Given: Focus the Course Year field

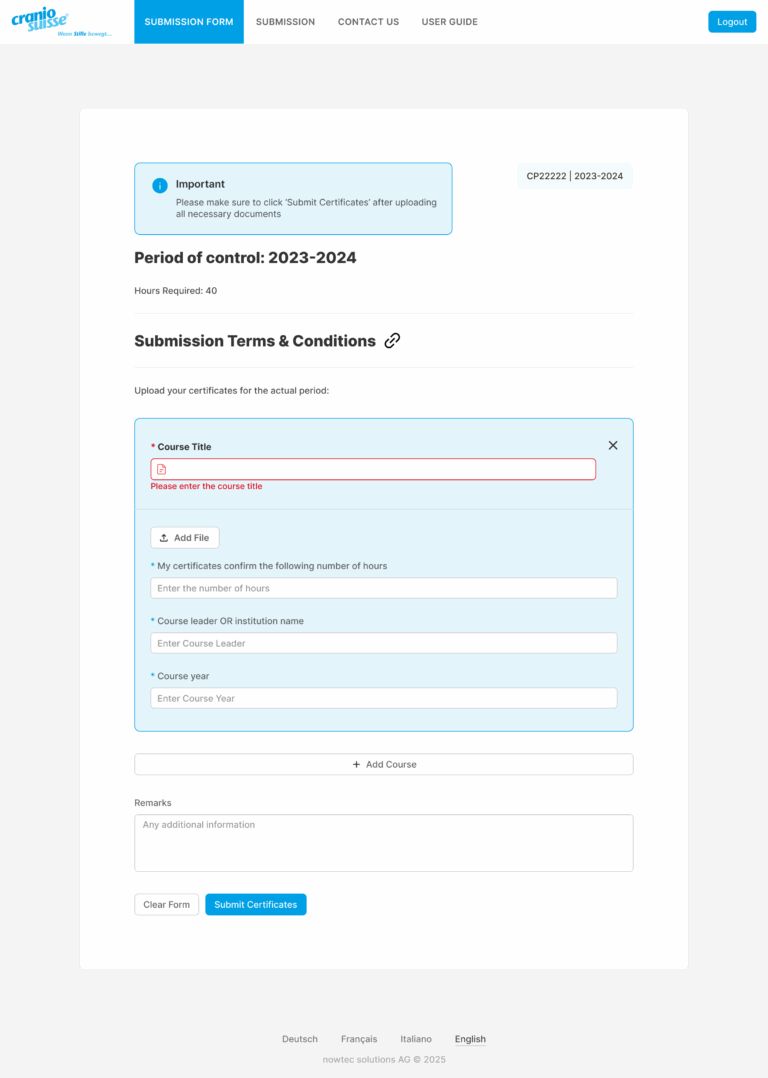Looking at the screenshot, I should tap(384, 698).
